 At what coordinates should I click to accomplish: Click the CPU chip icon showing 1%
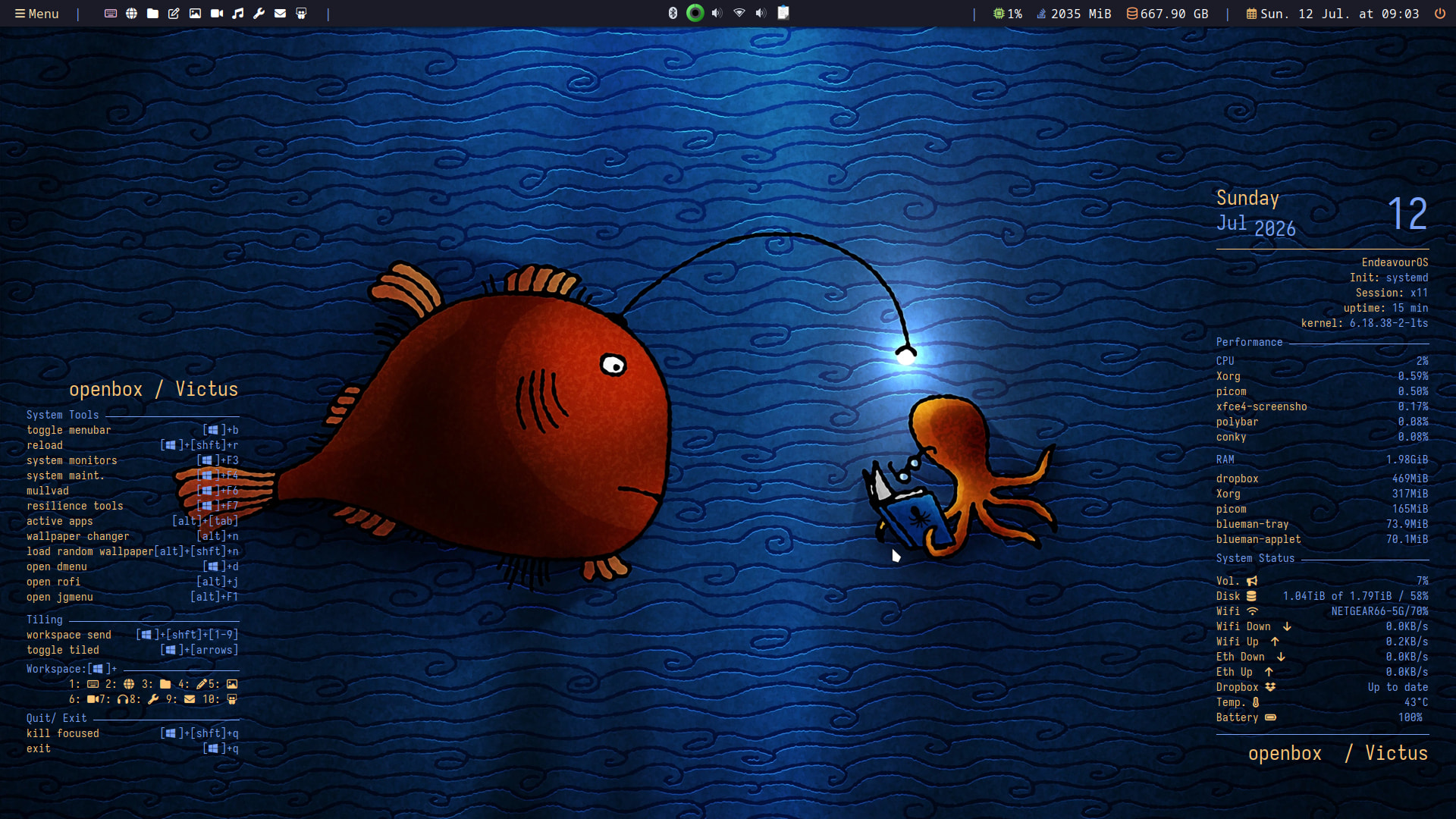[x=999, y=14]
